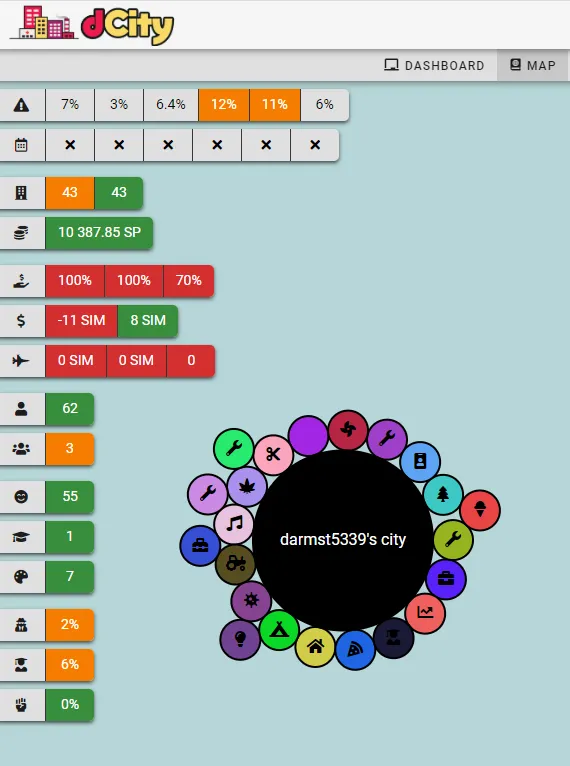
Task: Select the royal blue toolbox building
Action: [200, 546]
